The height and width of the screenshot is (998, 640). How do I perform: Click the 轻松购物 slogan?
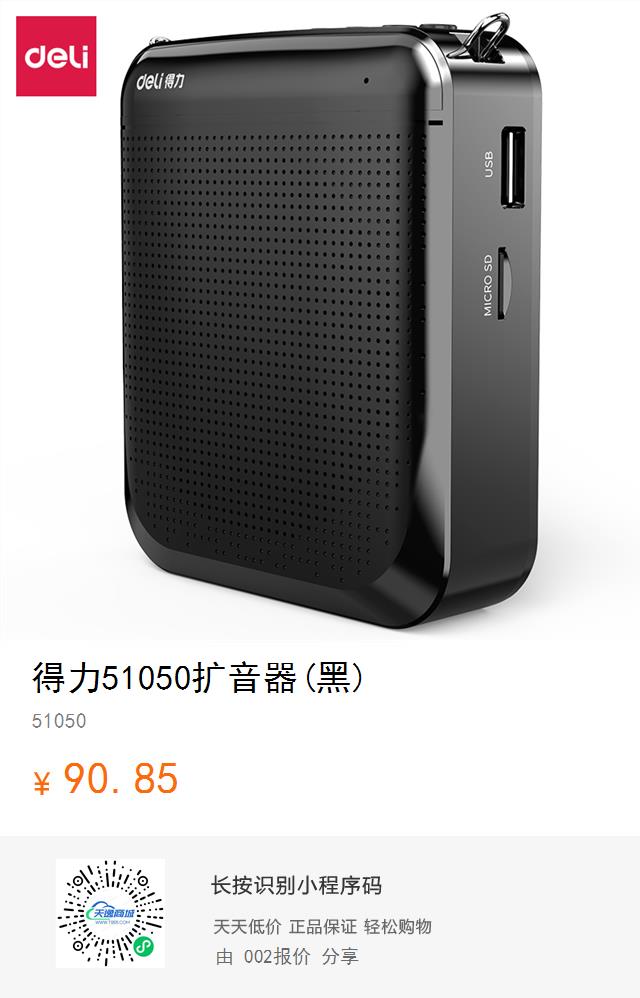(398, 927)
